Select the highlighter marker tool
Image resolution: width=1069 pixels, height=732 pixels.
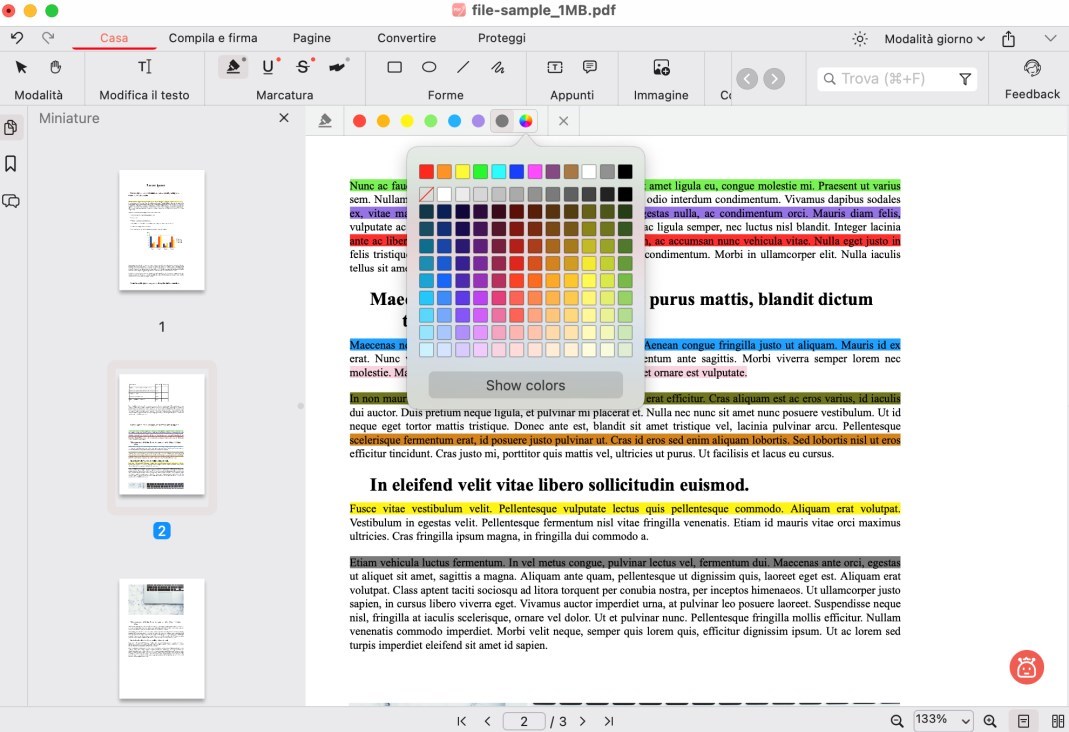tap(233, 67)
